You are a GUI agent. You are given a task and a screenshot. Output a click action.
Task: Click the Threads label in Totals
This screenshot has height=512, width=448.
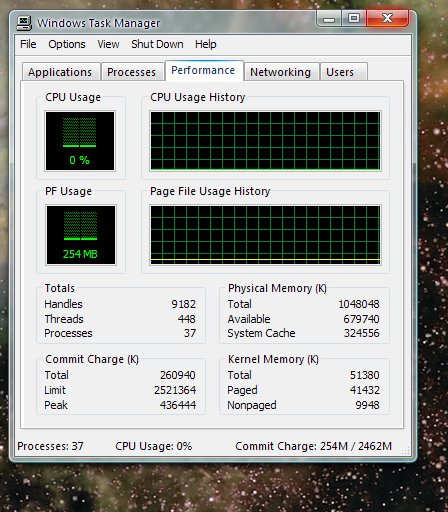tap(64, 319)
